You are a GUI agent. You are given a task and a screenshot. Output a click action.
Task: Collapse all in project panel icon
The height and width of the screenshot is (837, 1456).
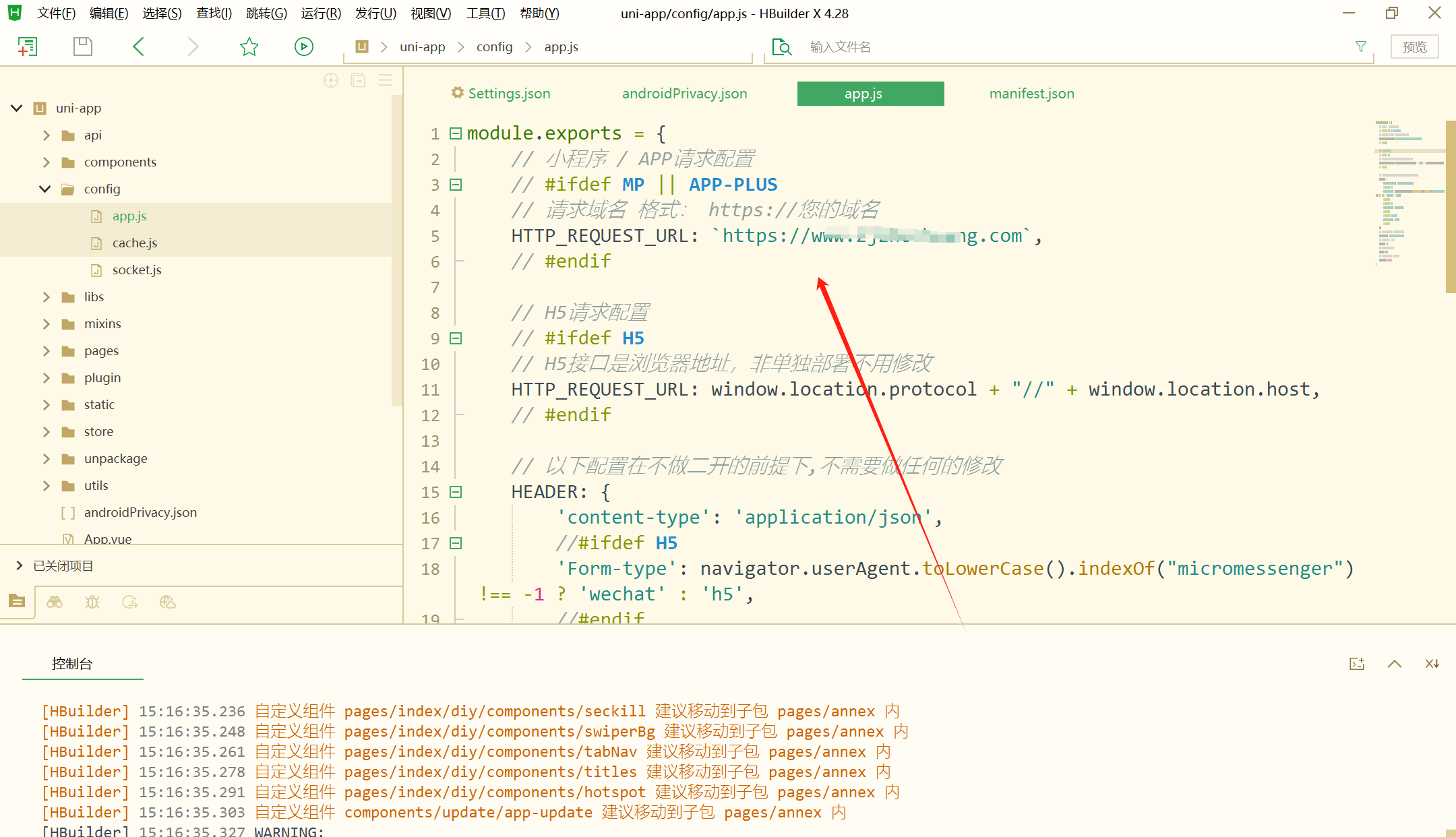point(358,80)
